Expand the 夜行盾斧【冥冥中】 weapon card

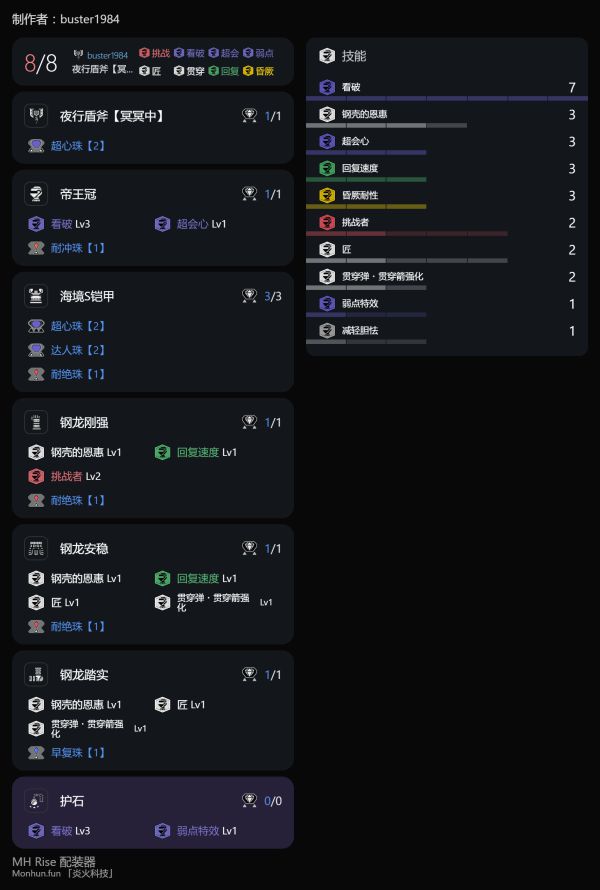pos(153,115)
